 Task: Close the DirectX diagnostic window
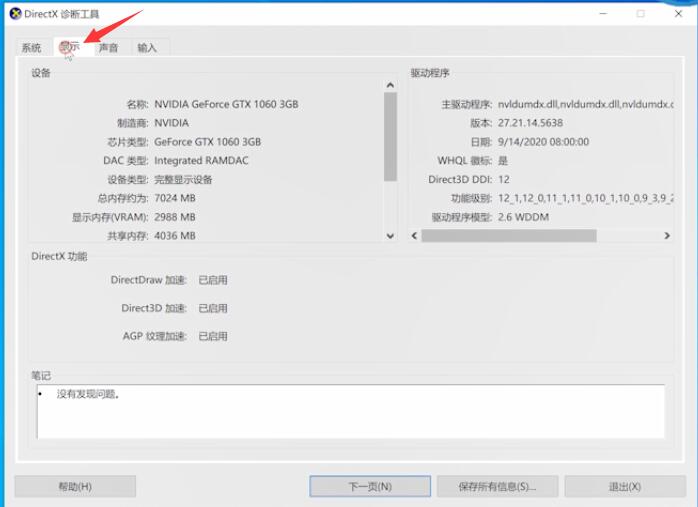point(678,14)
